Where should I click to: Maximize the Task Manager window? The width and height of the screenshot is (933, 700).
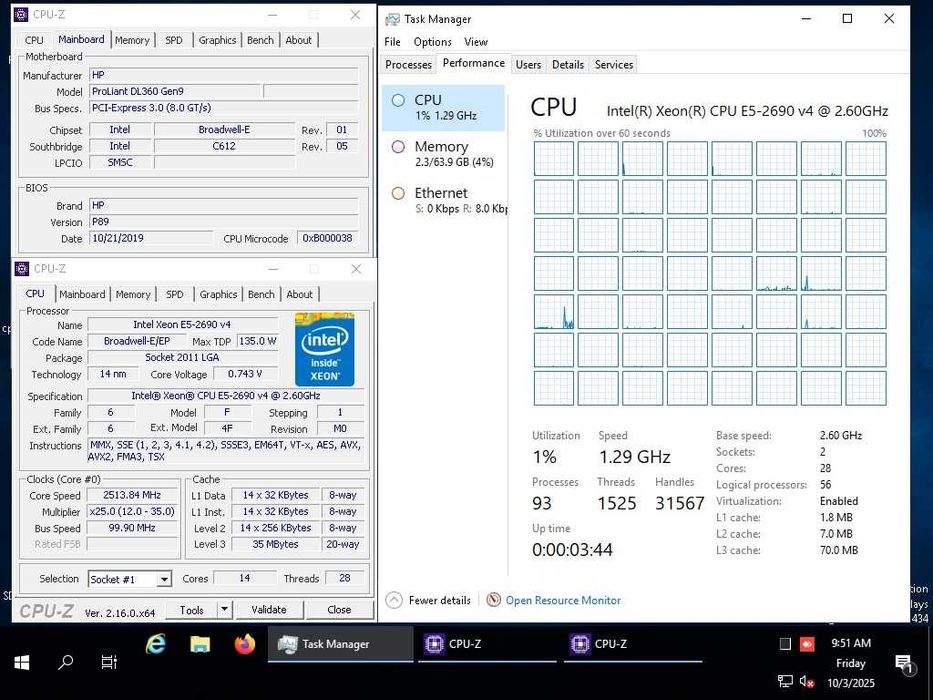pos(847,18)
